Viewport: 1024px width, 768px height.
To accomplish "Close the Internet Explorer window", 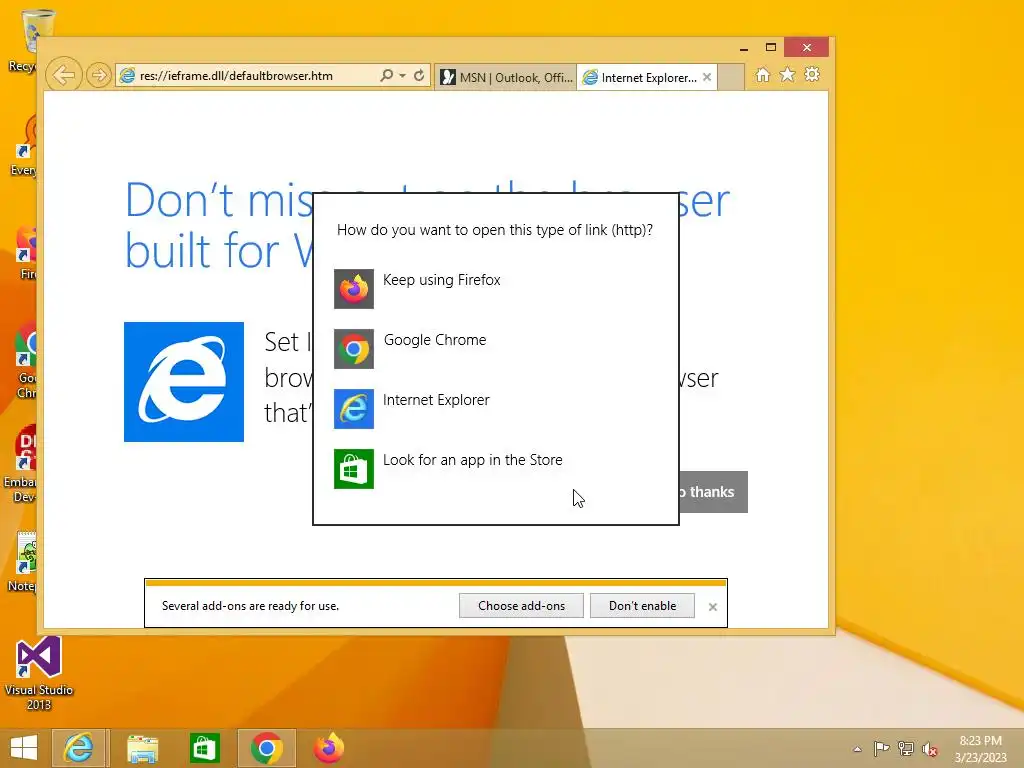I will click(807, 48).
